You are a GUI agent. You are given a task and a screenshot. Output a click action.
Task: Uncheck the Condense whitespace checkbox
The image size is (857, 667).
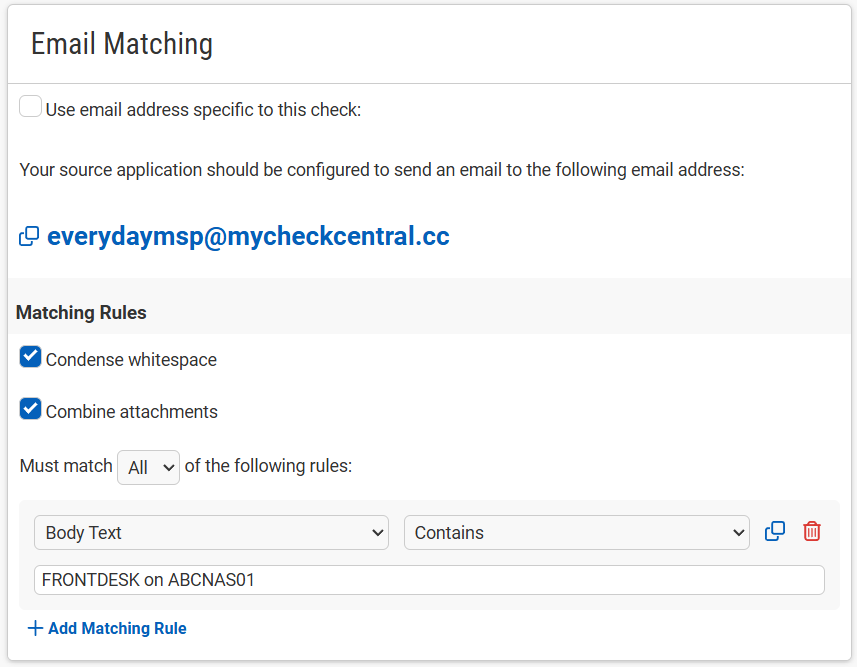click(x=30, y=356)
